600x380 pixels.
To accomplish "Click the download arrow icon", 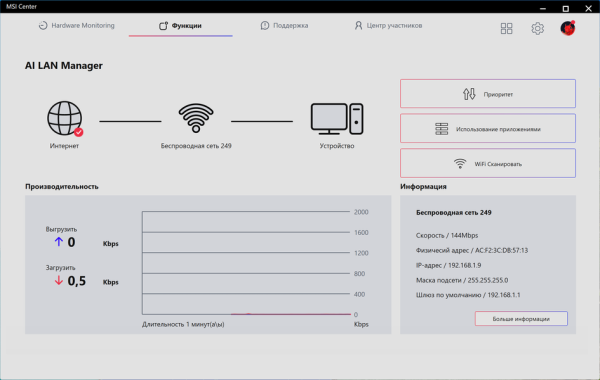I will tap(59, 281).
